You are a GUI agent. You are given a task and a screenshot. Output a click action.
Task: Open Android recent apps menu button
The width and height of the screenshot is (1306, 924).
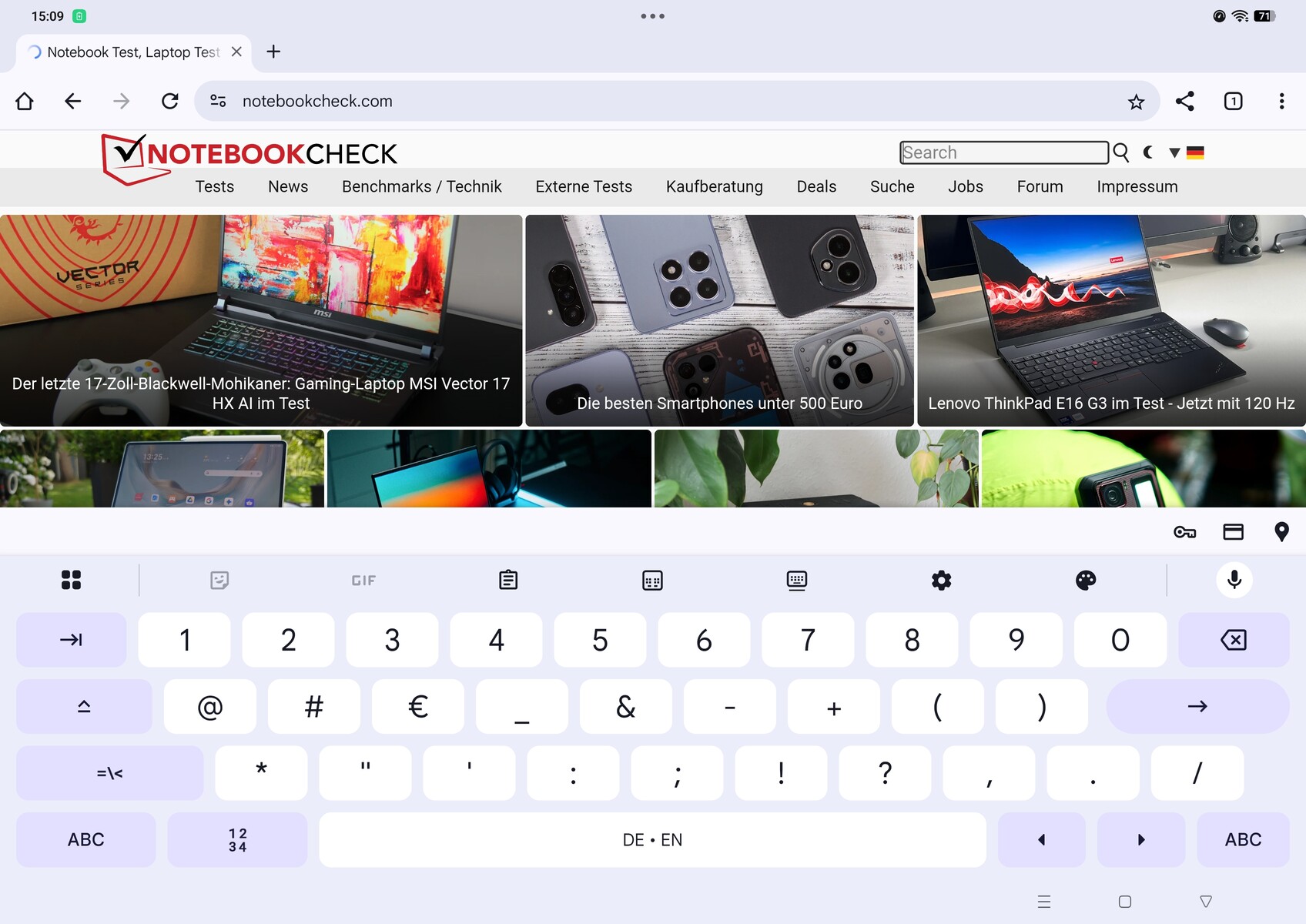click(x=1044, y=902)
